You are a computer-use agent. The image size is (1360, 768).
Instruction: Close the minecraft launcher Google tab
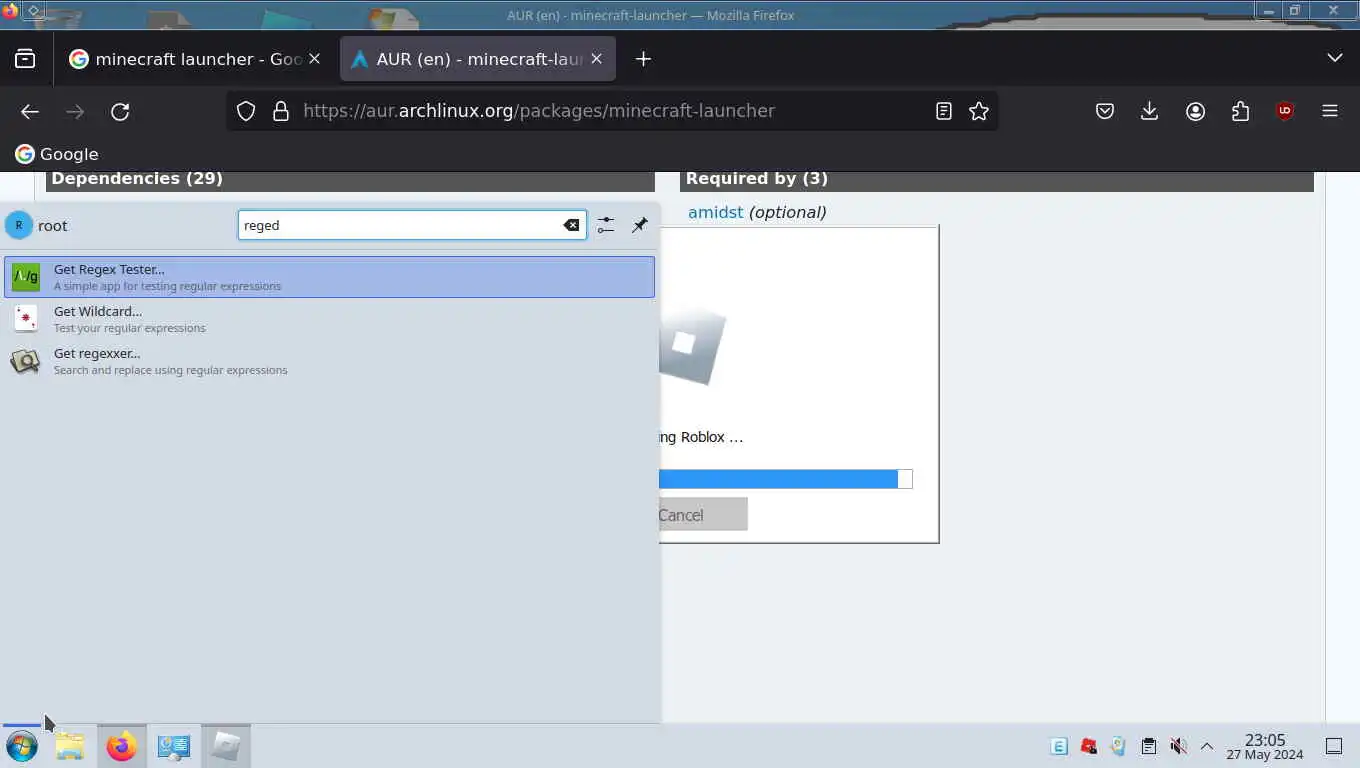[314, 59]
